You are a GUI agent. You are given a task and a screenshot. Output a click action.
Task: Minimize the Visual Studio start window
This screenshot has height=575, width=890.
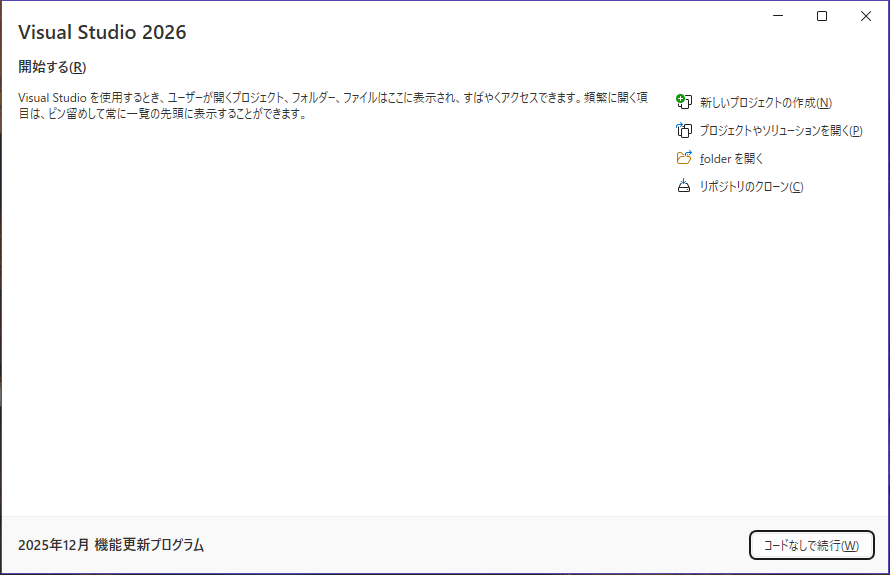pos(777,16)
